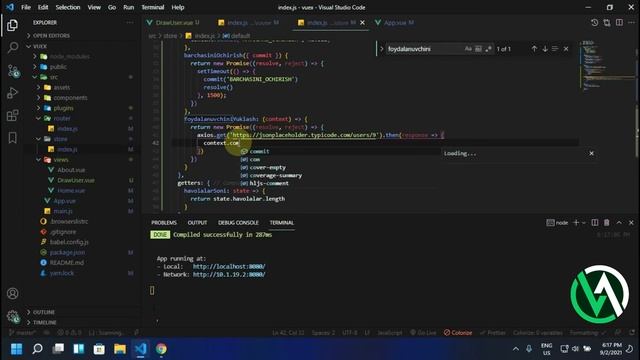
Task: Close the bottom panel
Action: click(631, 222)
